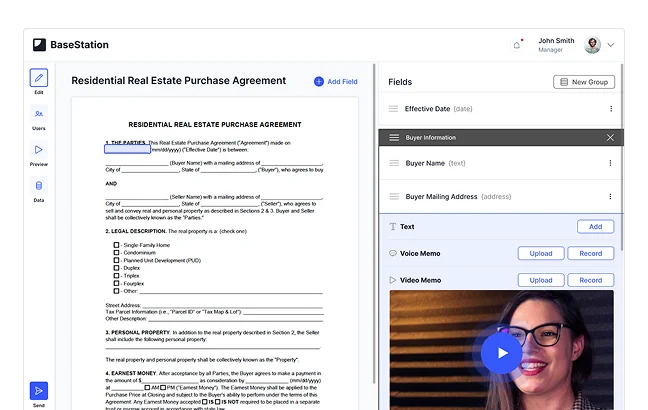Expand the John Smith account dropdown
648x410 pixels.
pyautogui.click(x=610, y=45)
